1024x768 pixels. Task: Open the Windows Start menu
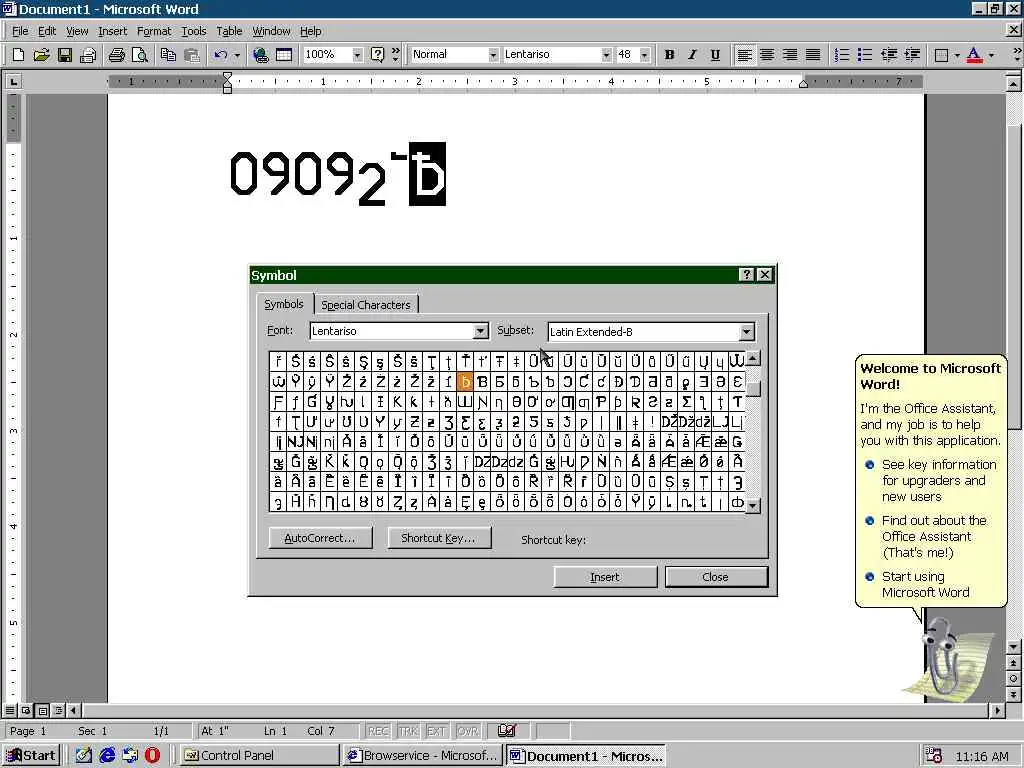(31, 756)
